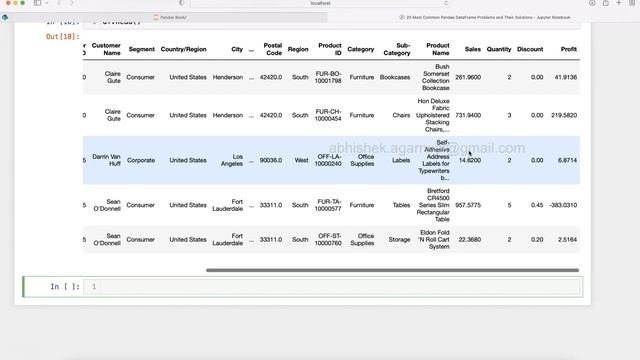Viewport: 640px width, 360px height.
Task: Click the pinned Python tab icon
Action: click(x=5, y=18)
